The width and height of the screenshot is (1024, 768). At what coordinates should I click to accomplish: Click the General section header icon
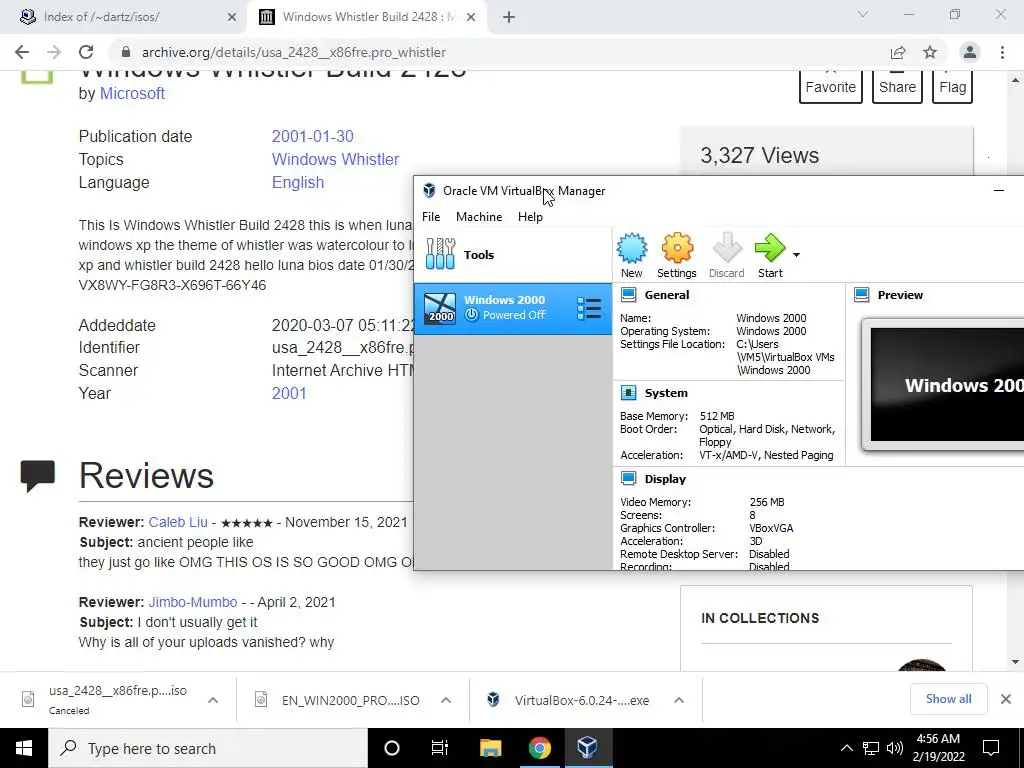(628, 295)
